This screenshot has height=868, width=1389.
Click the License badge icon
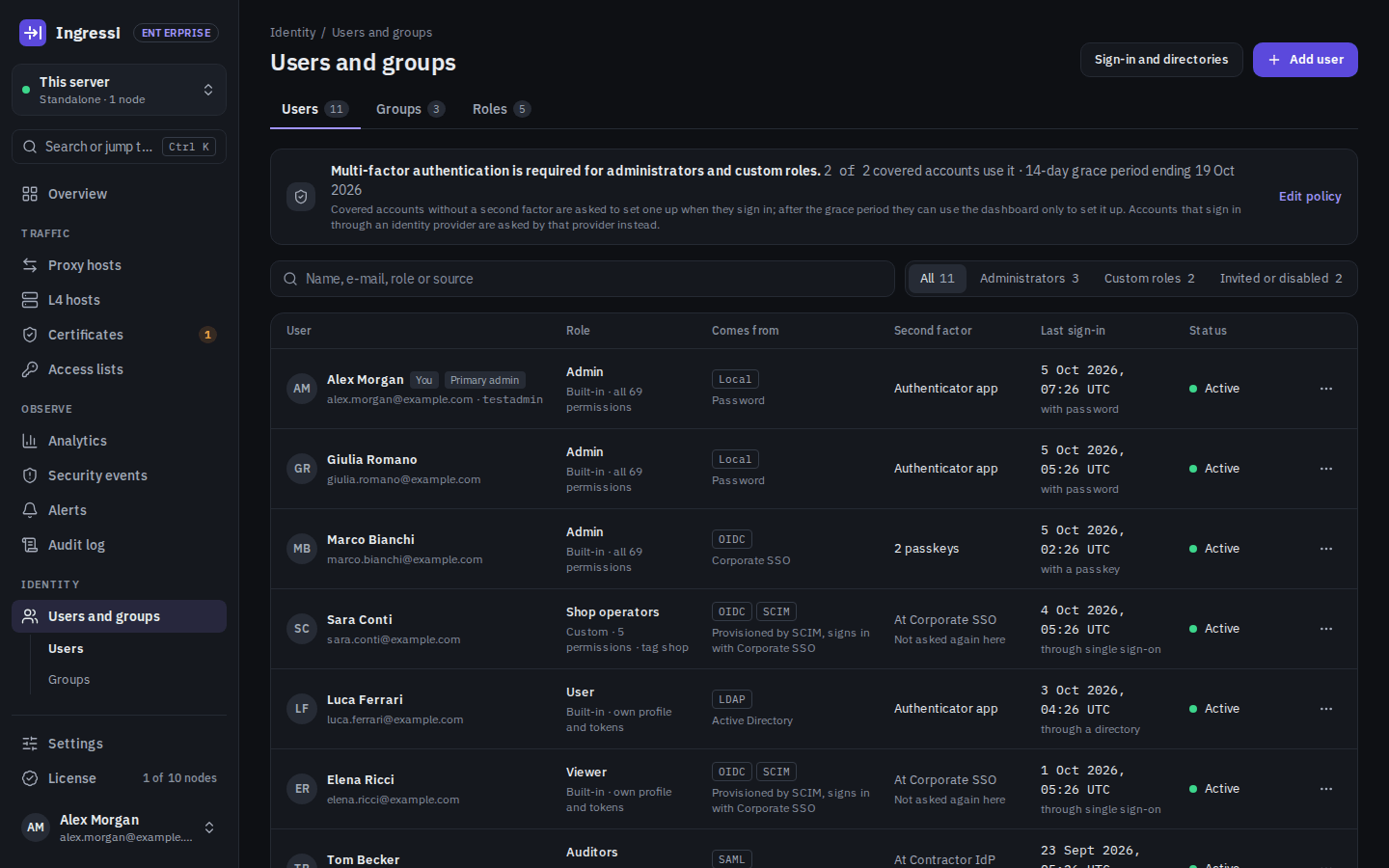click(x=30, y=778)
